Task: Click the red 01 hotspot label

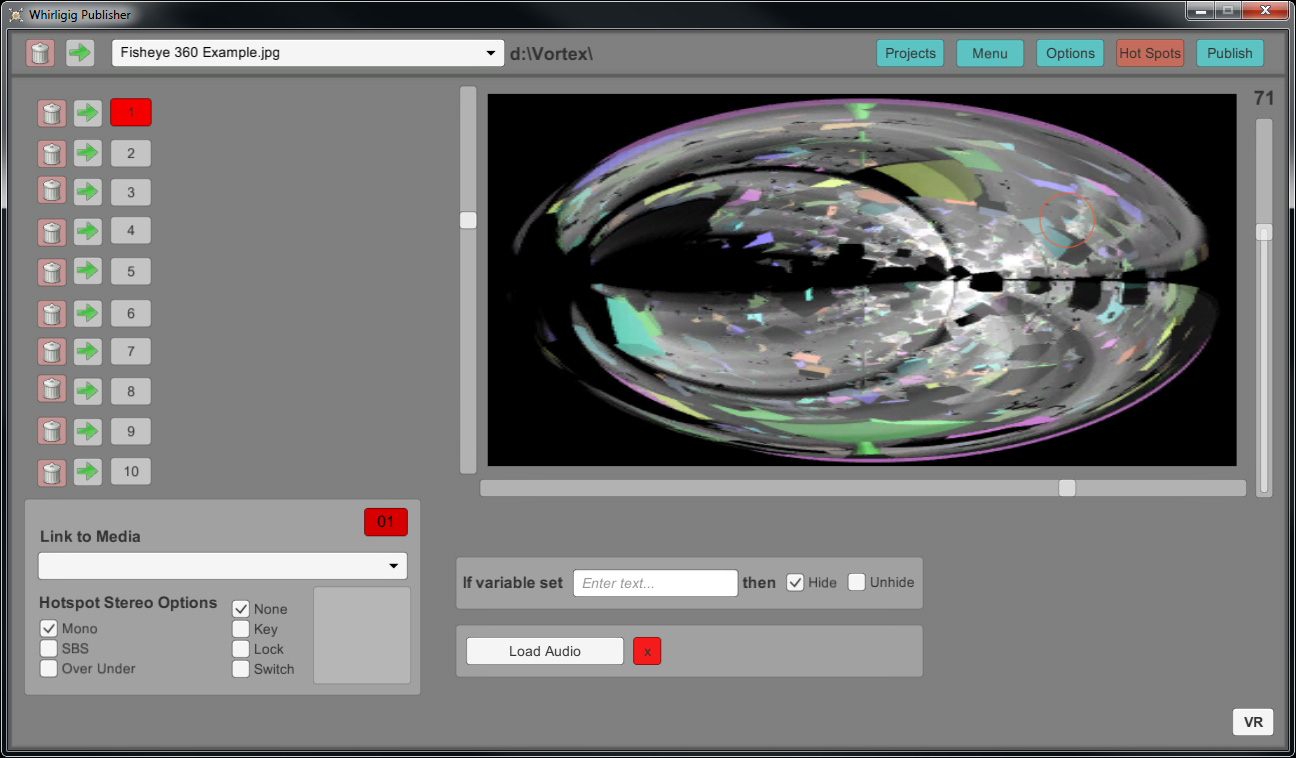Action: coord(386,522)
